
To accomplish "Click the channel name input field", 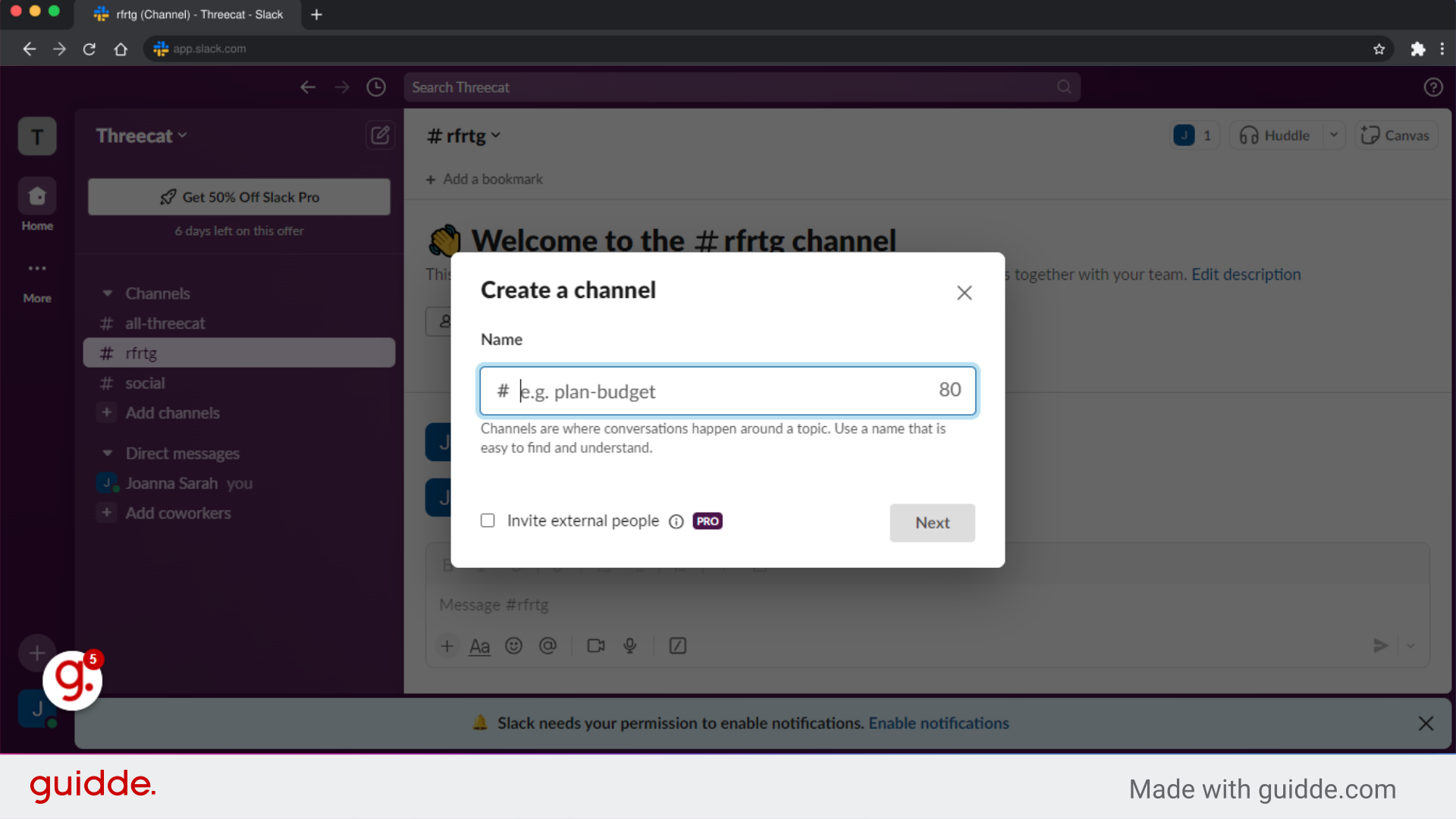I will pyautogui.click(x=727, y=391).
